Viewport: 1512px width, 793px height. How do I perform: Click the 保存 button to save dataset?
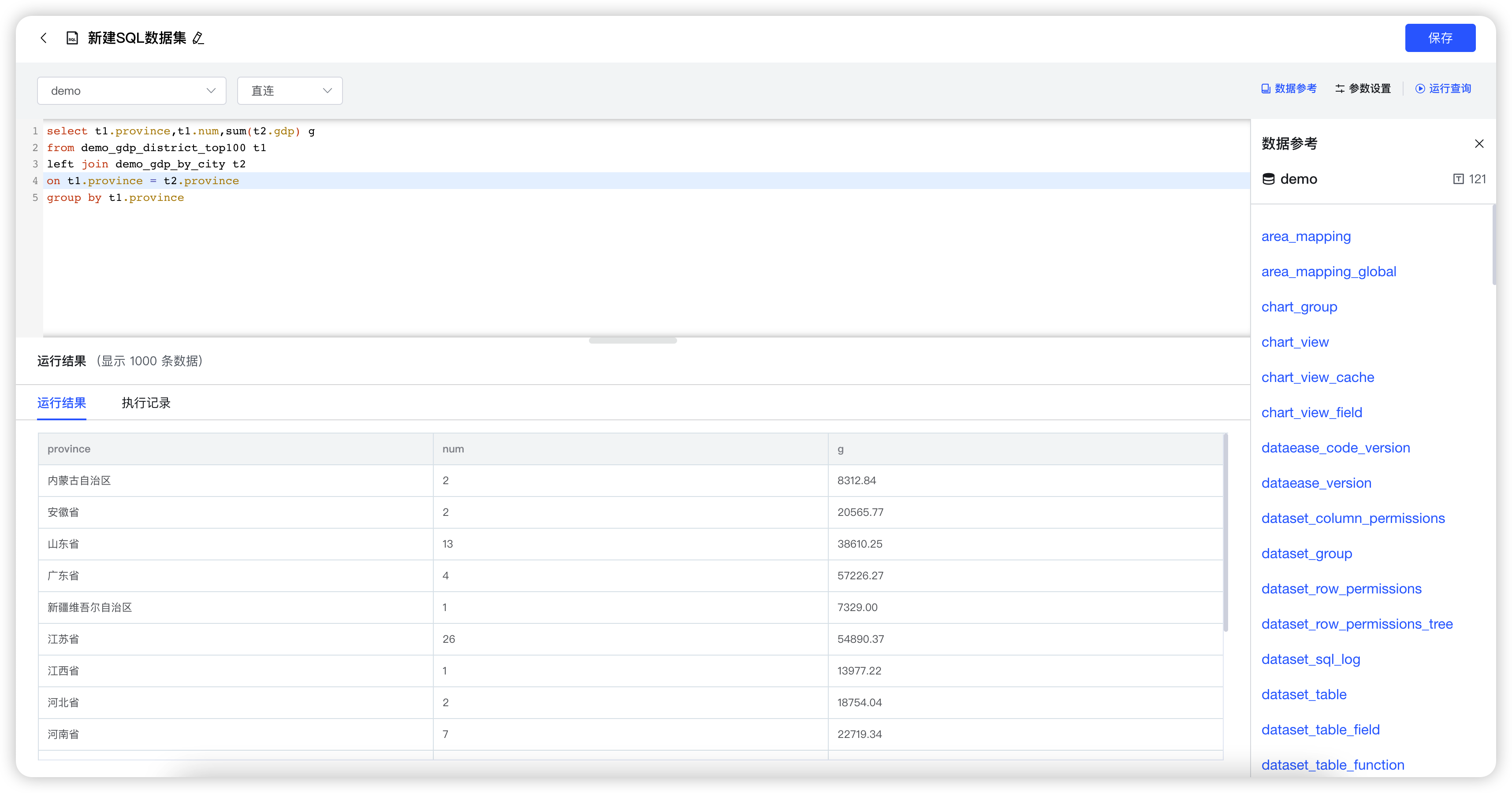click(1441, 37)
